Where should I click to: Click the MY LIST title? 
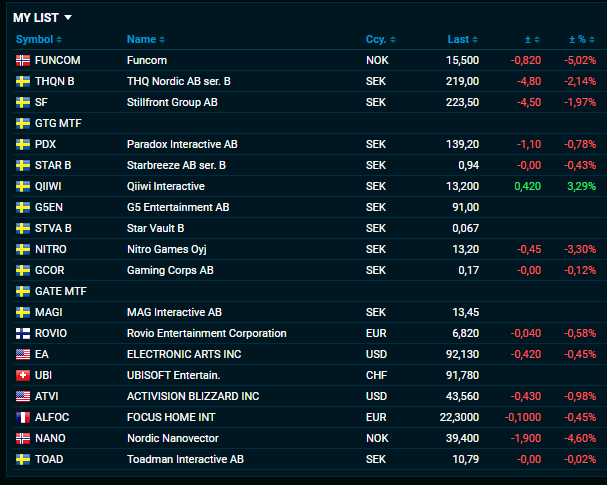point(36,18)
